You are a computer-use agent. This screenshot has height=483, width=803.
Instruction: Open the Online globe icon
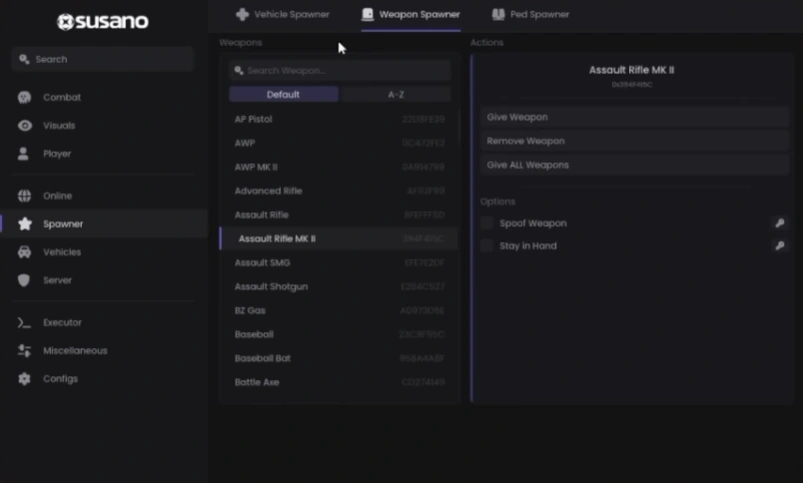tap(24, 196)
